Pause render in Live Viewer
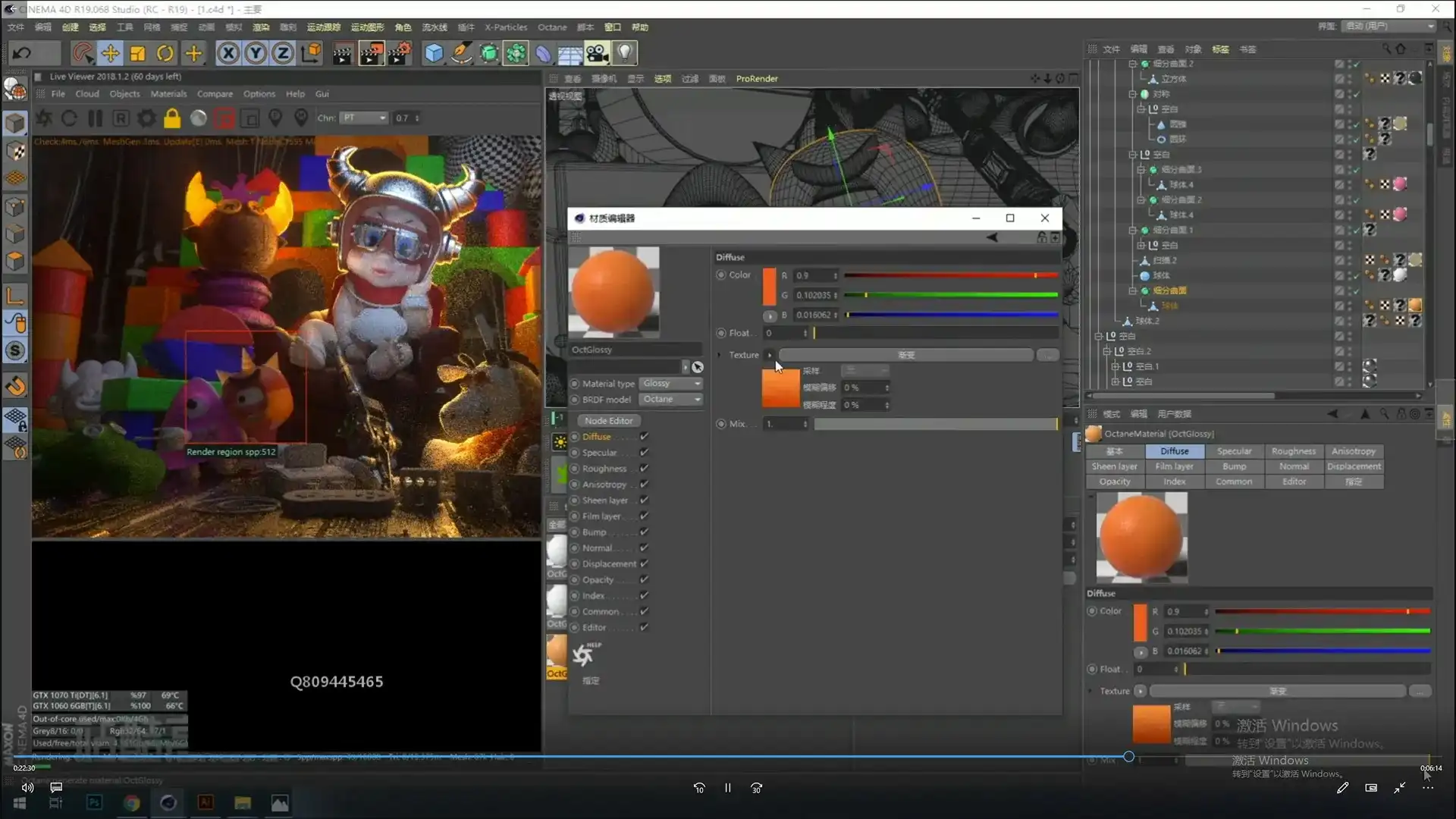1456x819 pixels. (95, 118)
